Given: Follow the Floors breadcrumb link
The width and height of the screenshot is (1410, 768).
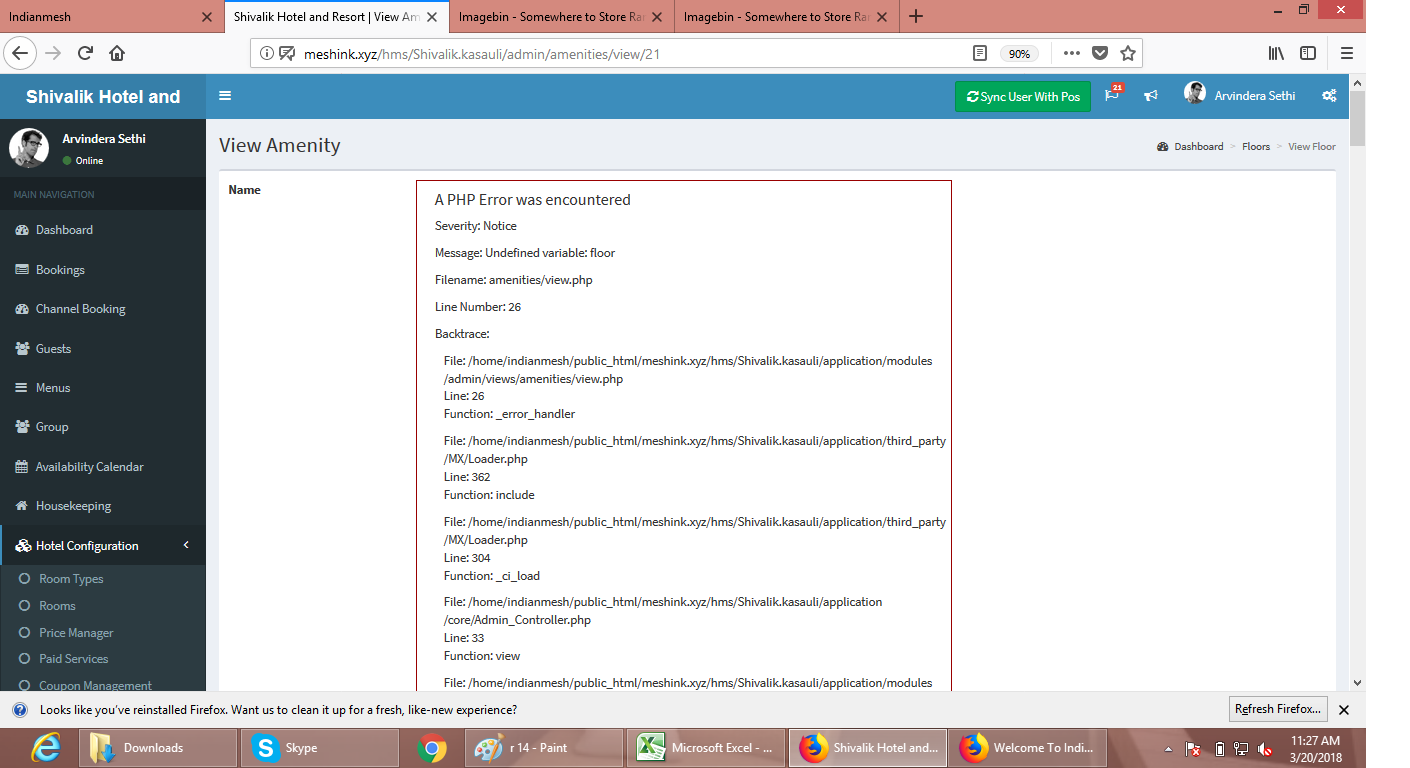Looking at the screenshot, I should pyautogui.click(x=1256, y=147).
